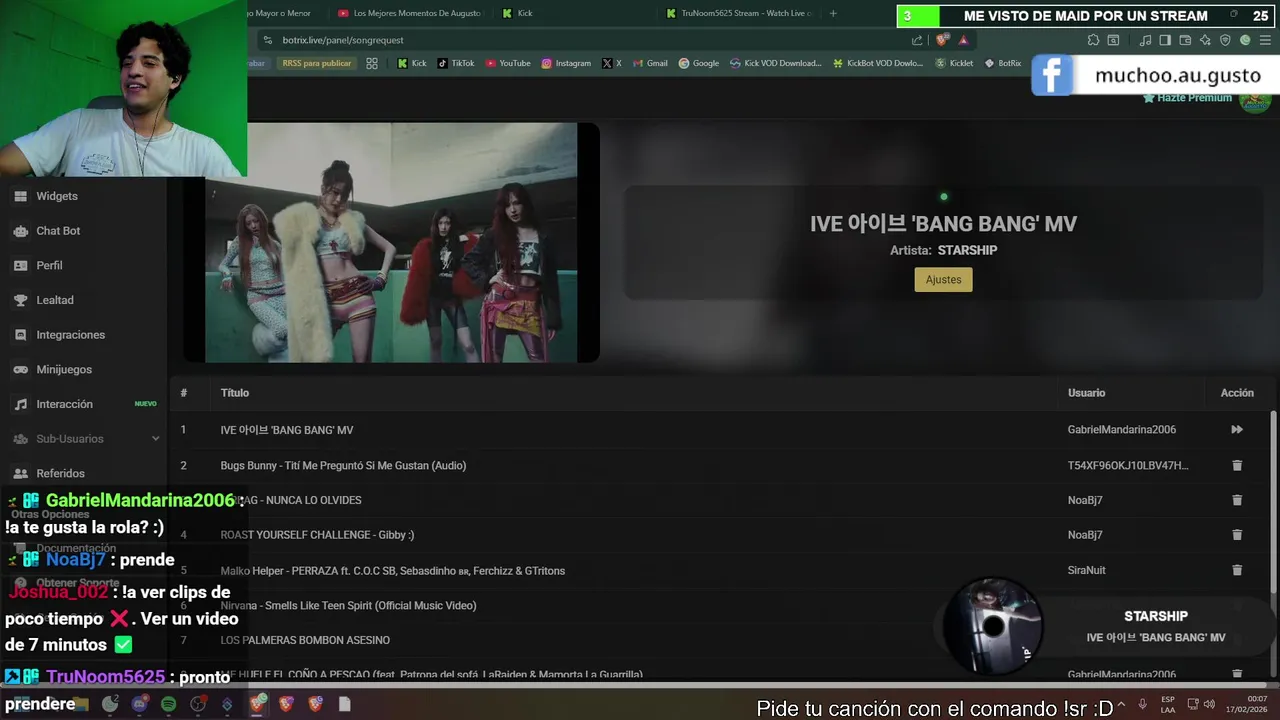Screen dimensions: 1280x720
Task: Open the Referidos sidebar page
Action: pos(60,473)
